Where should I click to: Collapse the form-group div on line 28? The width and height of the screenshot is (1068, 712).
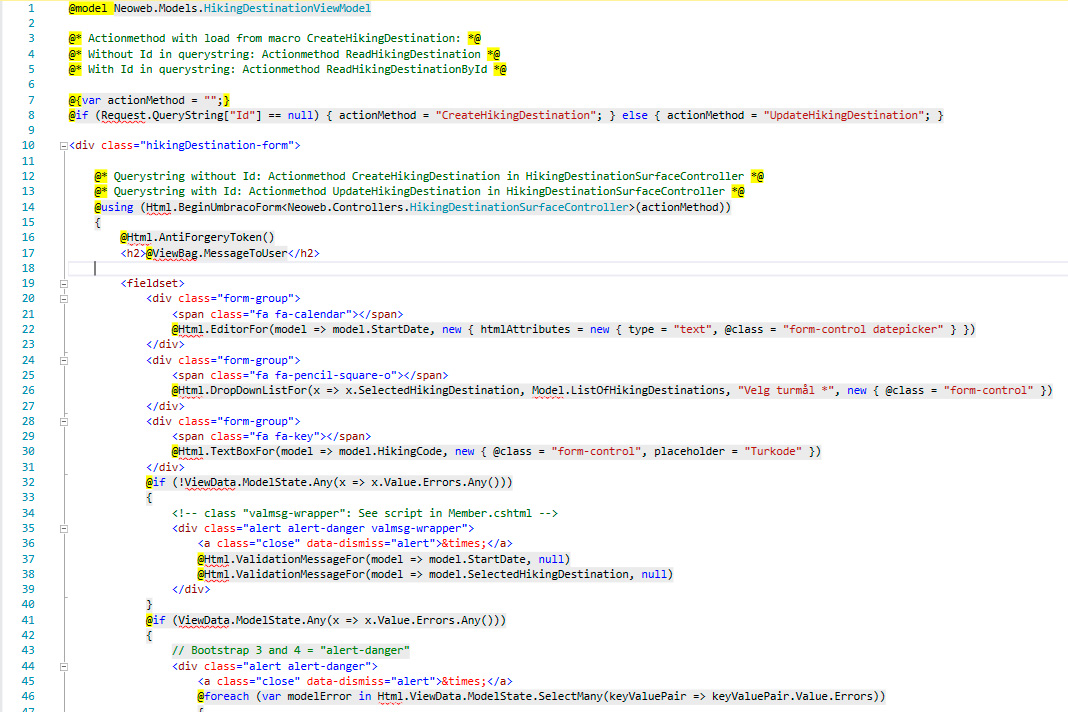pos(64,421)
